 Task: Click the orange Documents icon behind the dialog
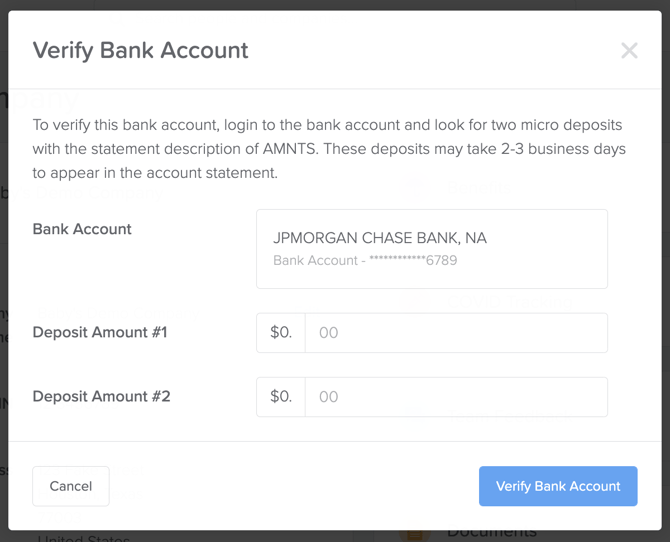pos(414,534)
